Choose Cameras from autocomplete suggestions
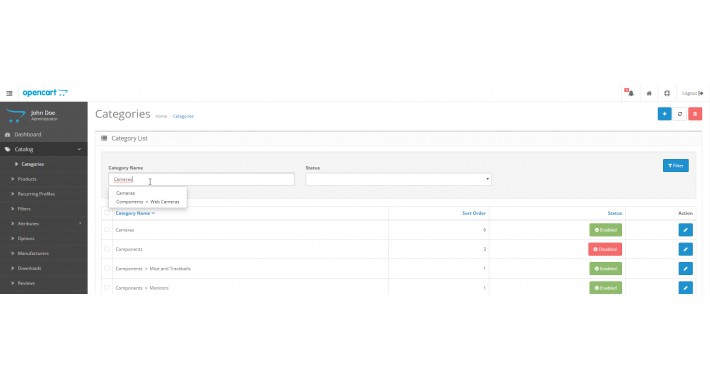710x380 pixels. 125,193
